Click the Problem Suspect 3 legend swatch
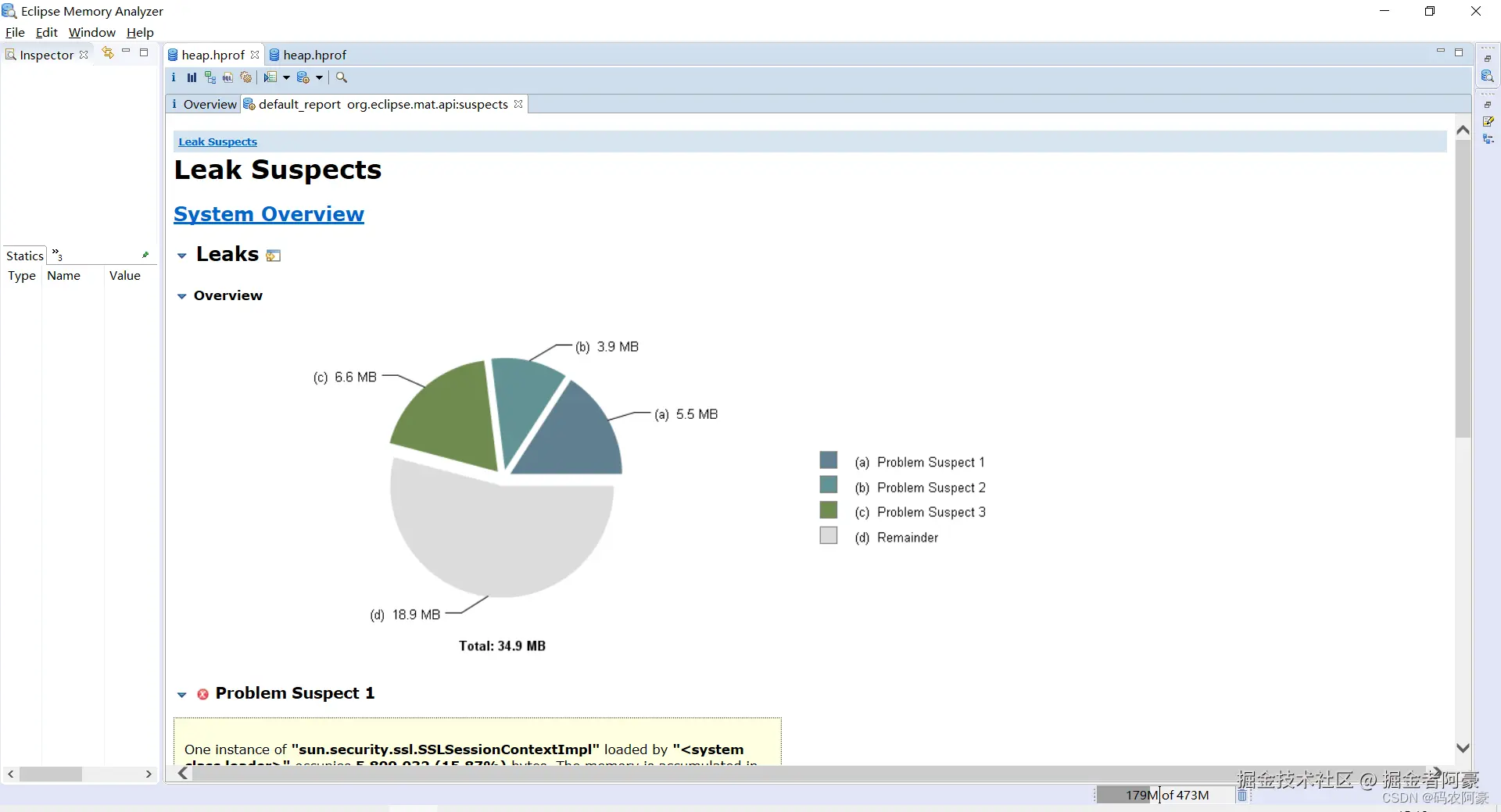This screenshot has width=1501, height=812. pyautogui.click(x=829, y=510)
